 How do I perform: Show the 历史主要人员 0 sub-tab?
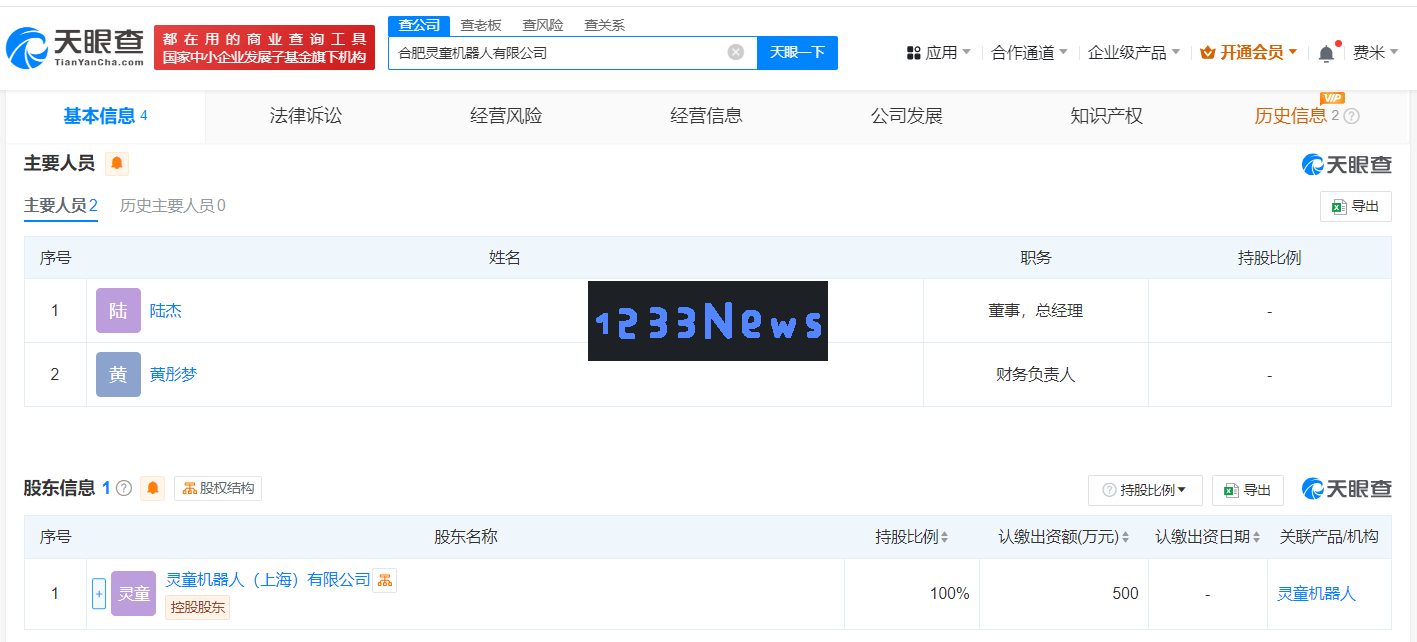click(173, 206)
